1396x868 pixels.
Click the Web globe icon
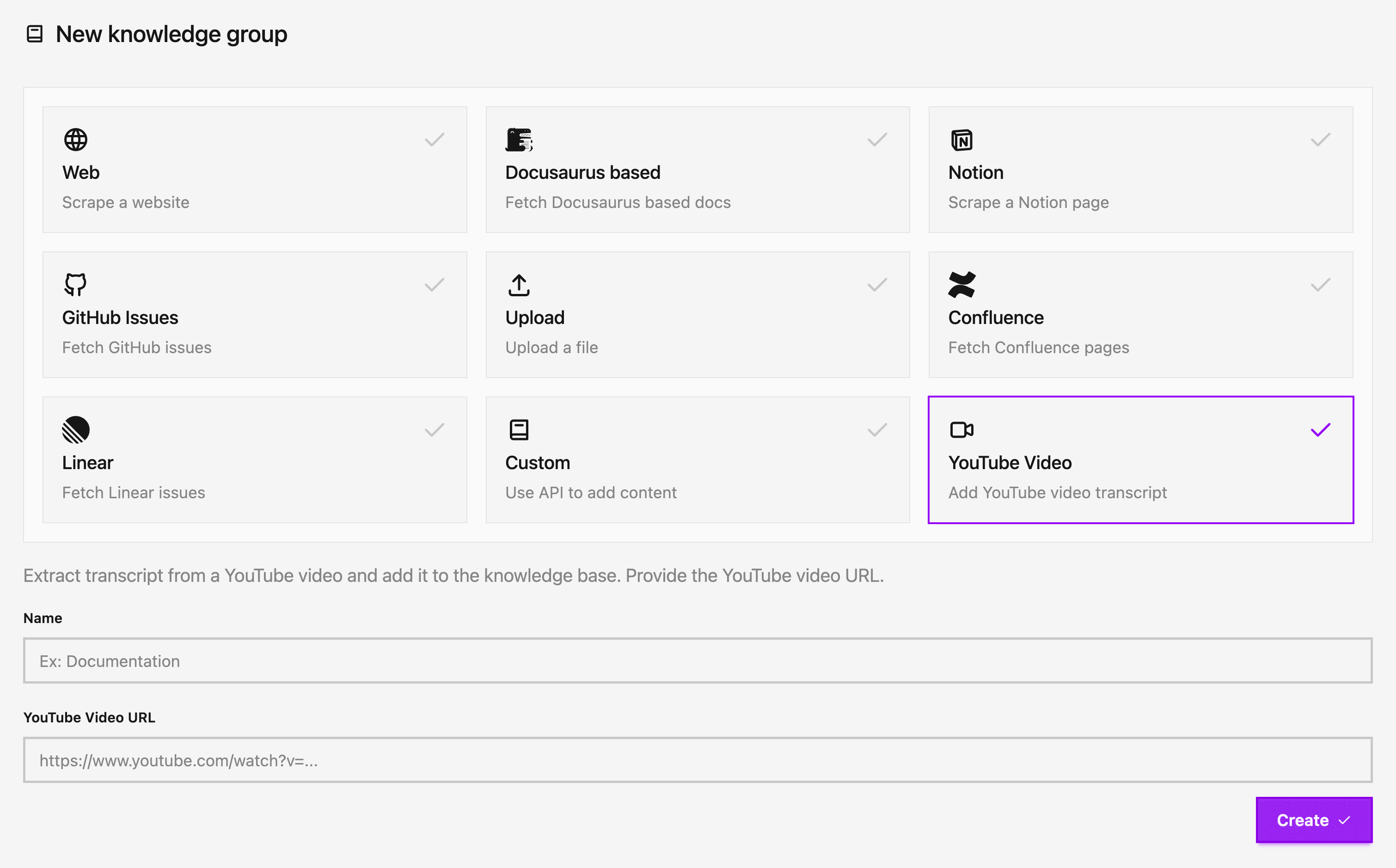pos(76,140)
